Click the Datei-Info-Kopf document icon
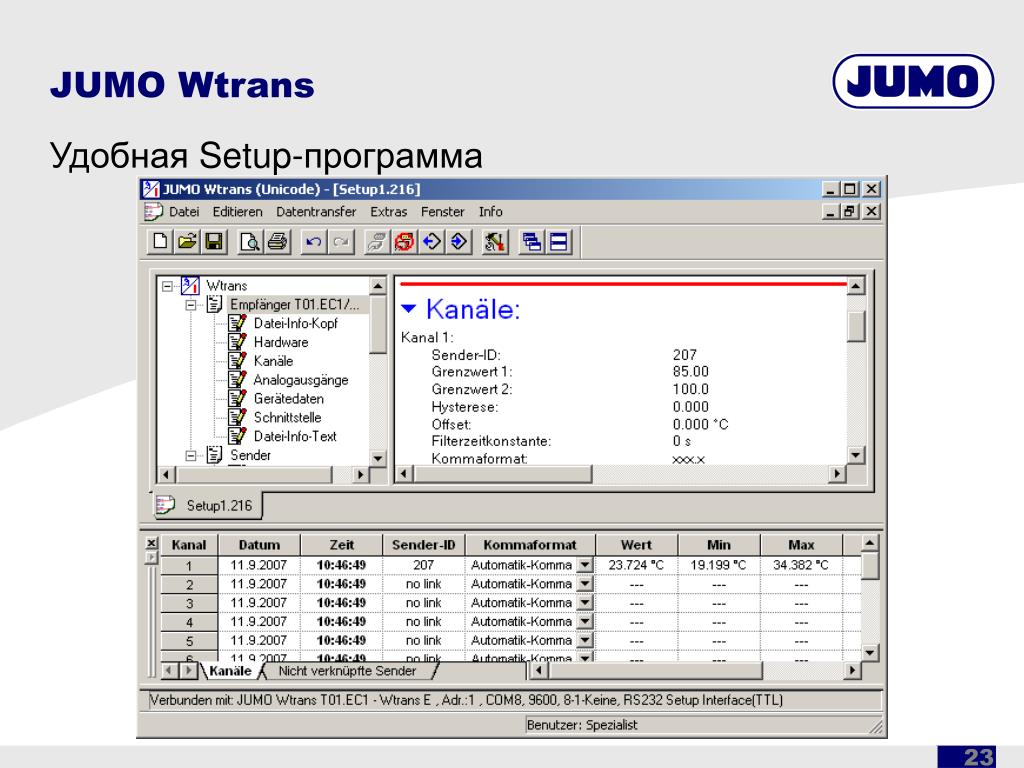 [x=237, y=323]
